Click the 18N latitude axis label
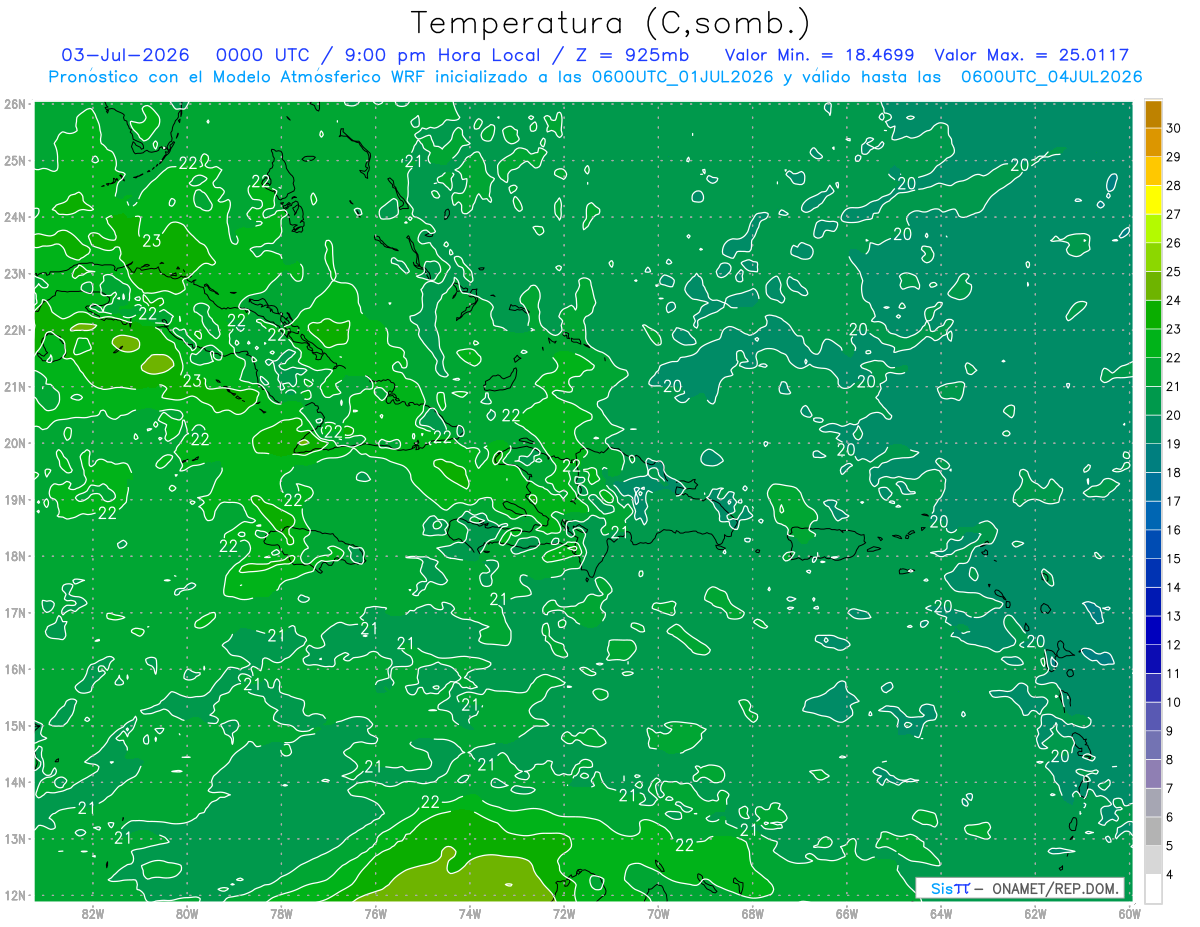 tap(14, 556)
